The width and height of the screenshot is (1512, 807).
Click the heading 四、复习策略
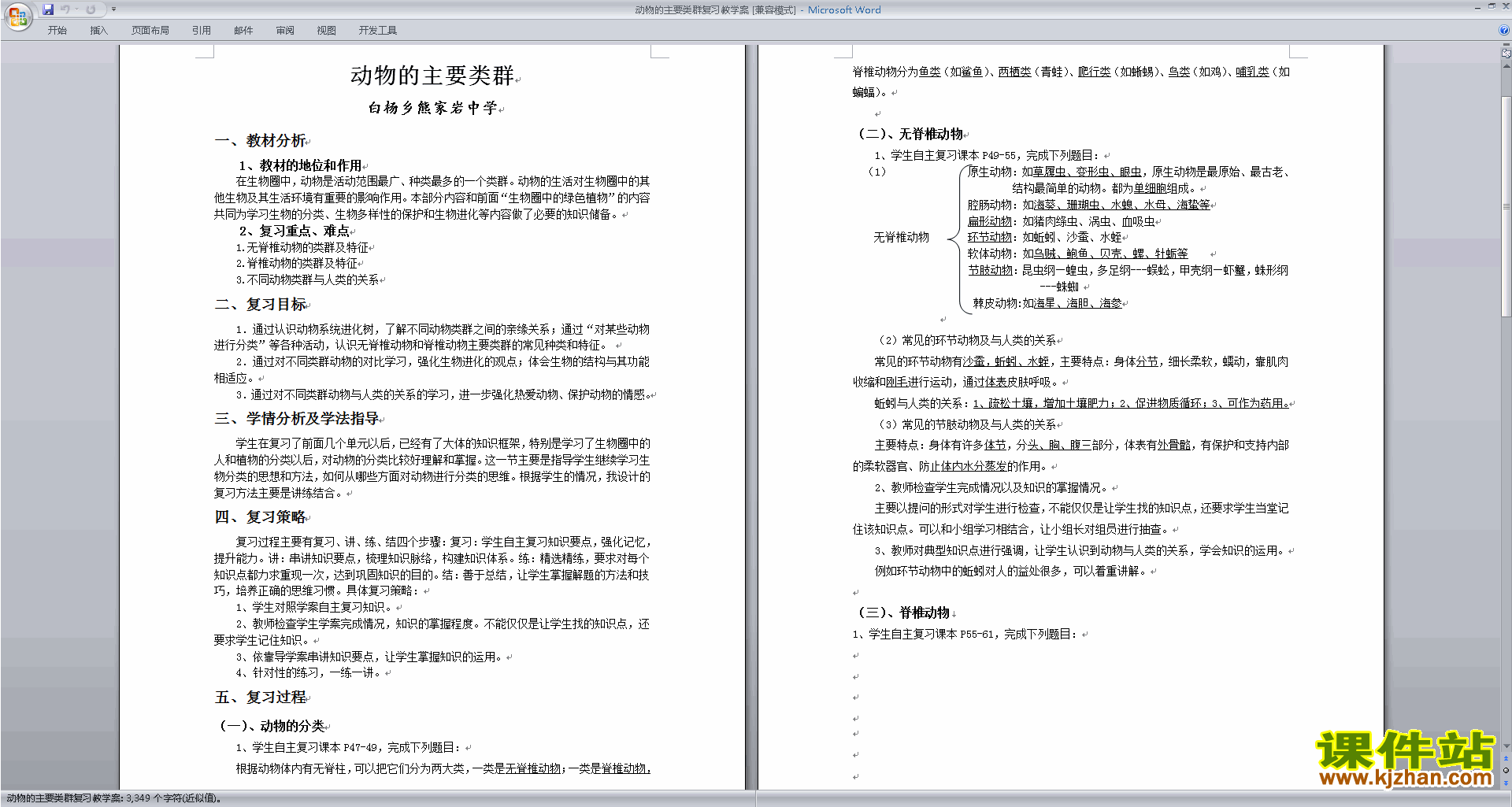click(x=261, y=517)
